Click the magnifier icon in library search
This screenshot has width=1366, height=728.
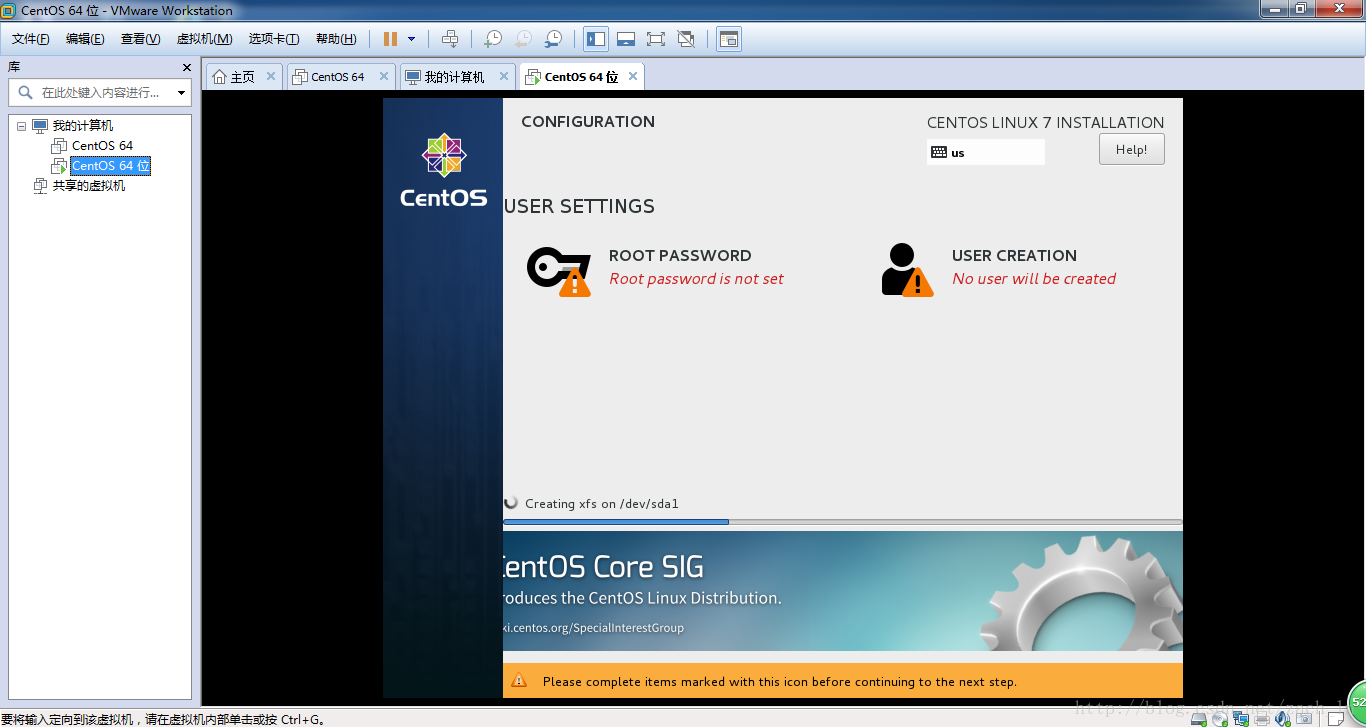pos(24,93)
